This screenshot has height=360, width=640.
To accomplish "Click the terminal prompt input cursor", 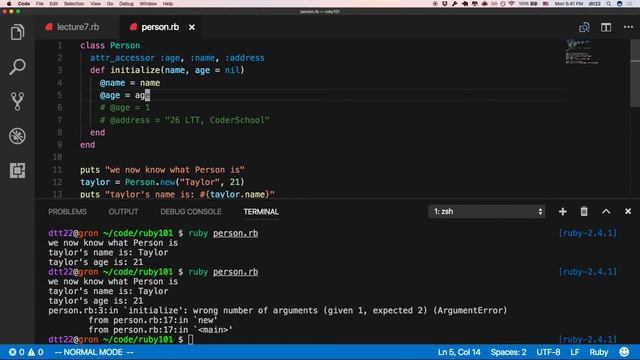I will 191,339.
